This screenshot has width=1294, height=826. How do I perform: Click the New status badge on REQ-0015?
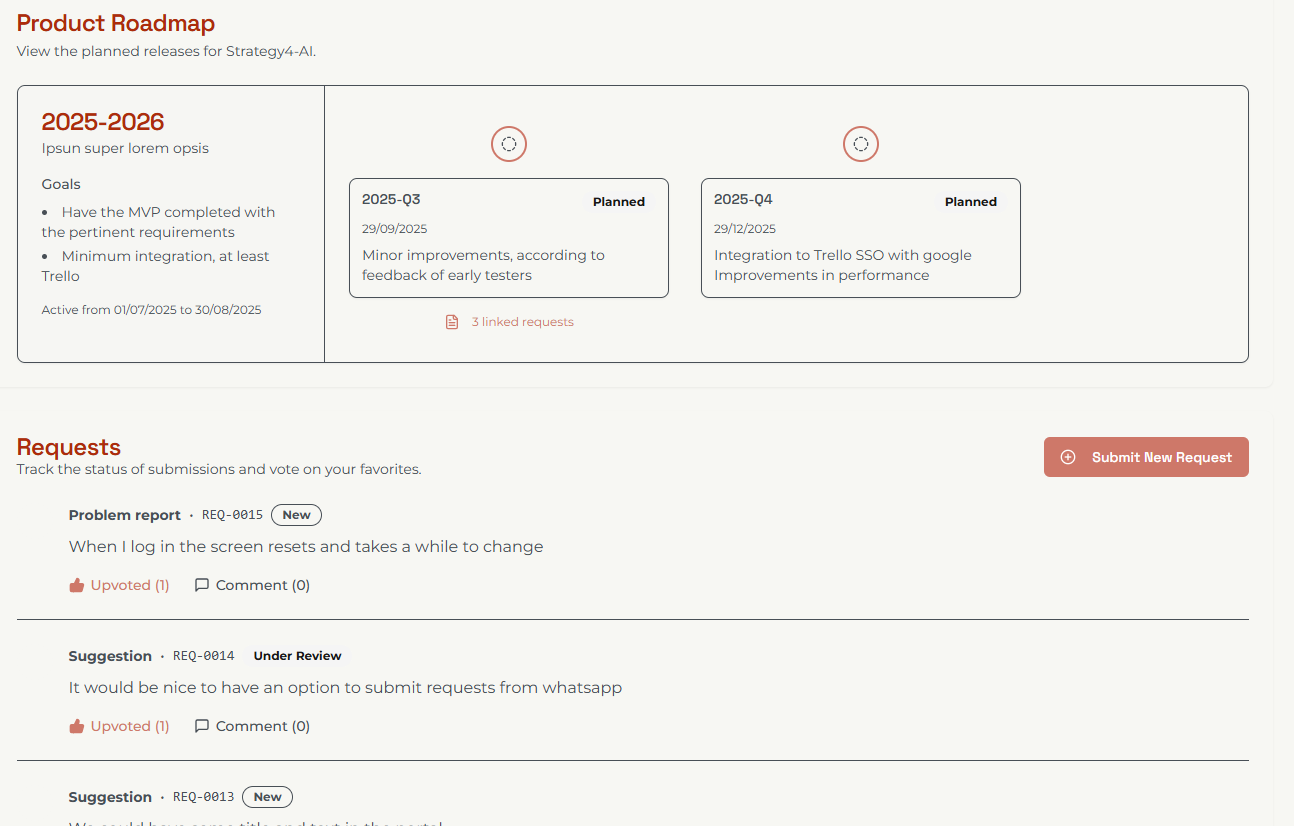click(296, 515)
